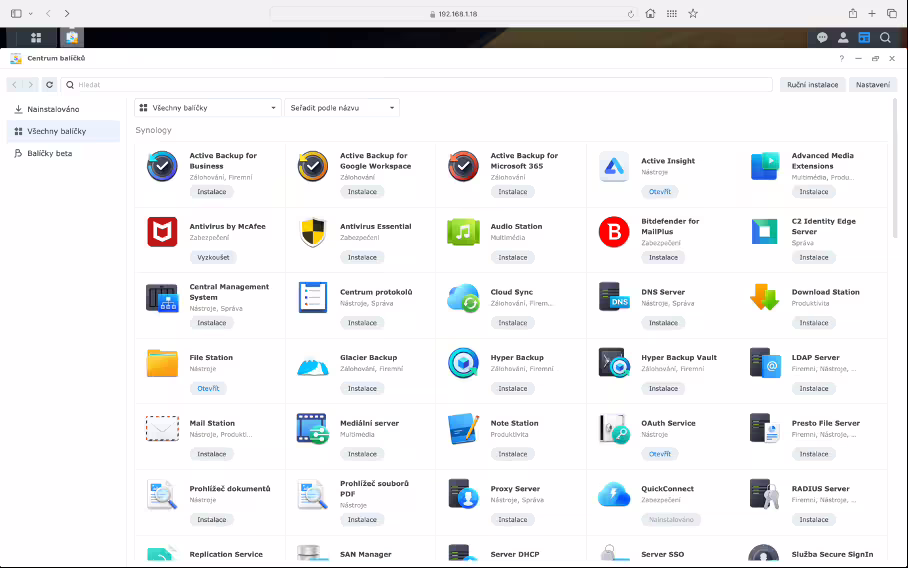Click the 'Mediální server' package title
This screenshot has width=908, height=568.
click(x=369, y=423)
